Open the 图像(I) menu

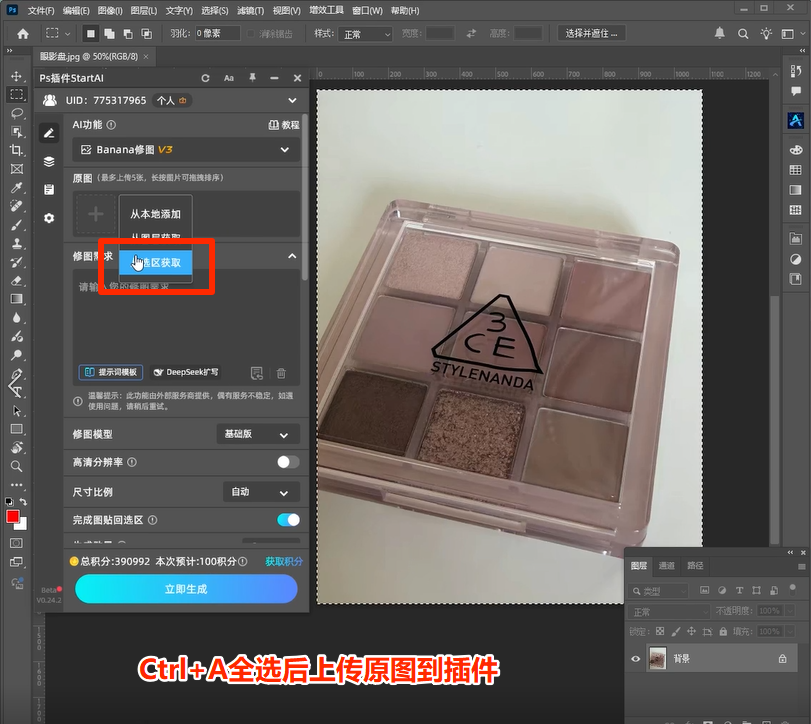pos(110,10)
